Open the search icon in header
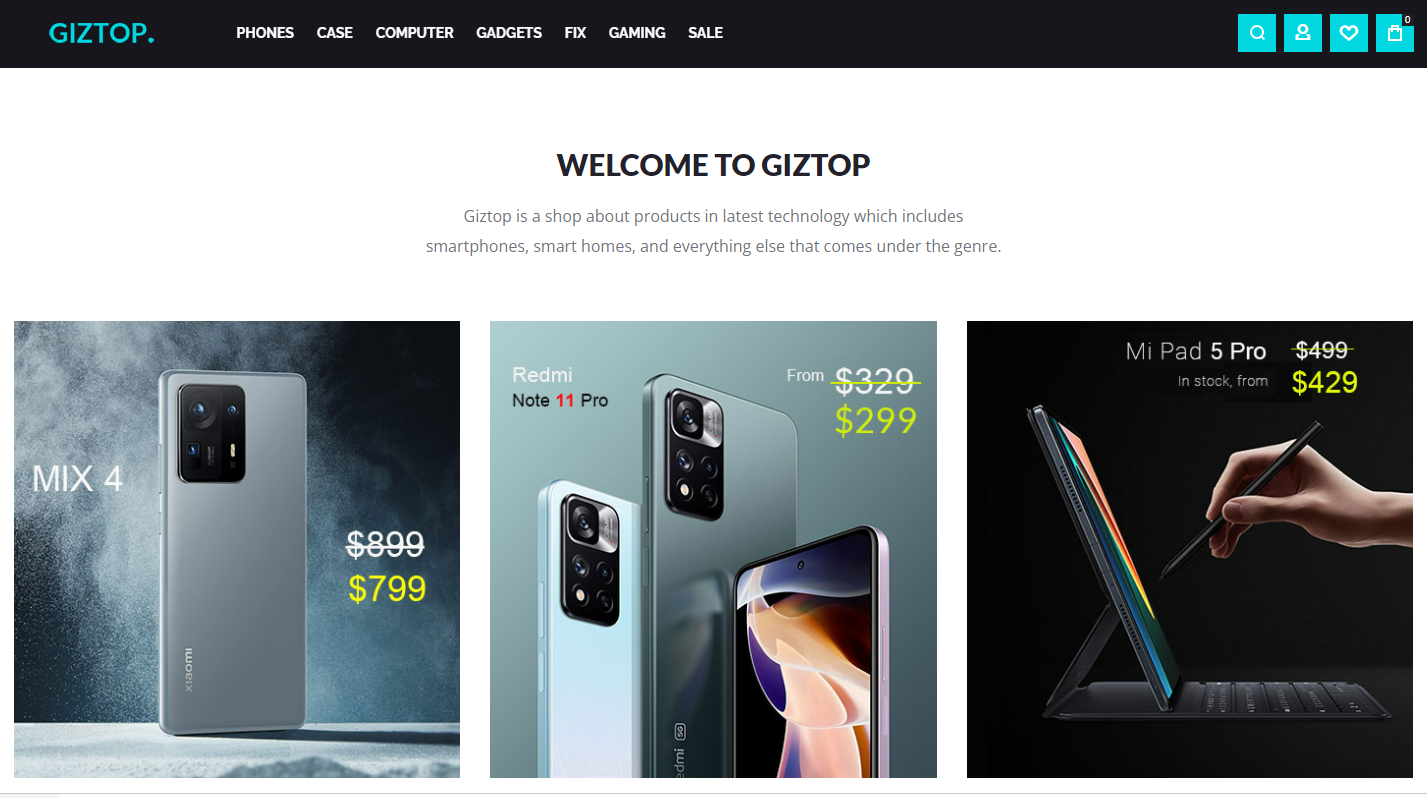Viewport: 1427px width, 798px height. pos(1257,33)
